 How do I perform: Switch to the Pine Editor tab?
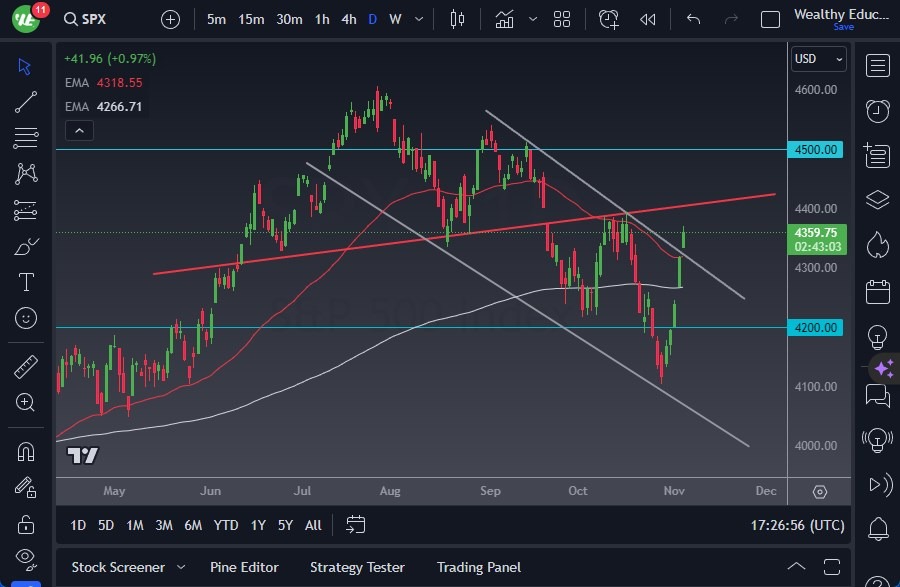click(x=244, y=567)
